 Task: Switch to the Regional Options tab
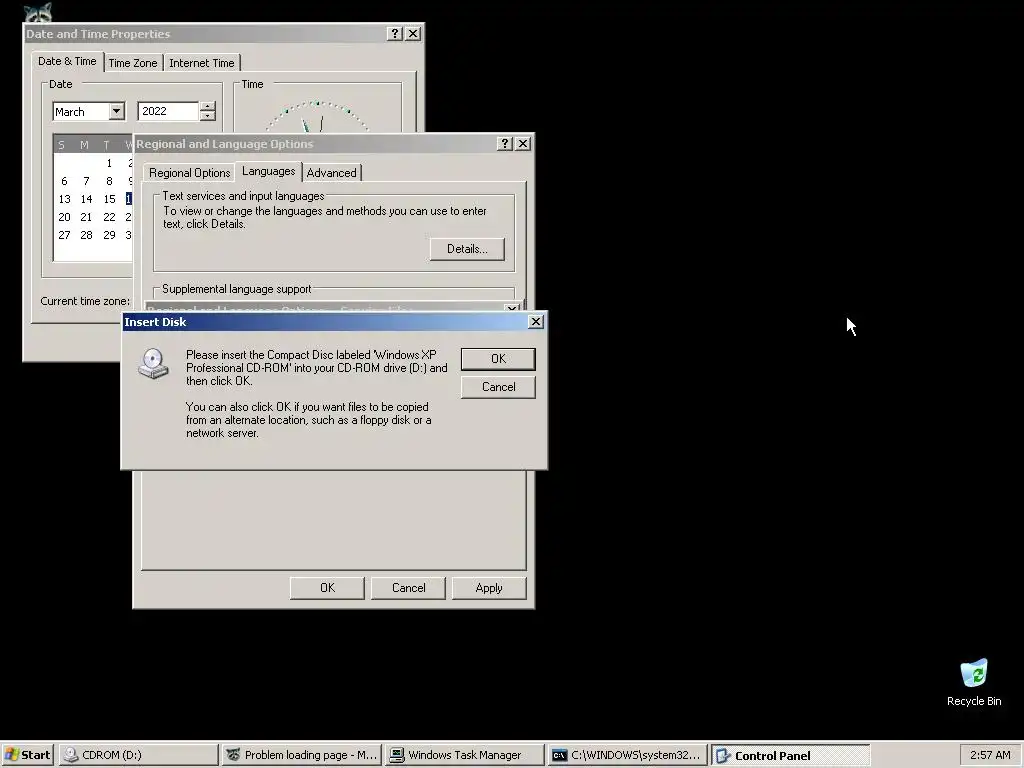189,172
